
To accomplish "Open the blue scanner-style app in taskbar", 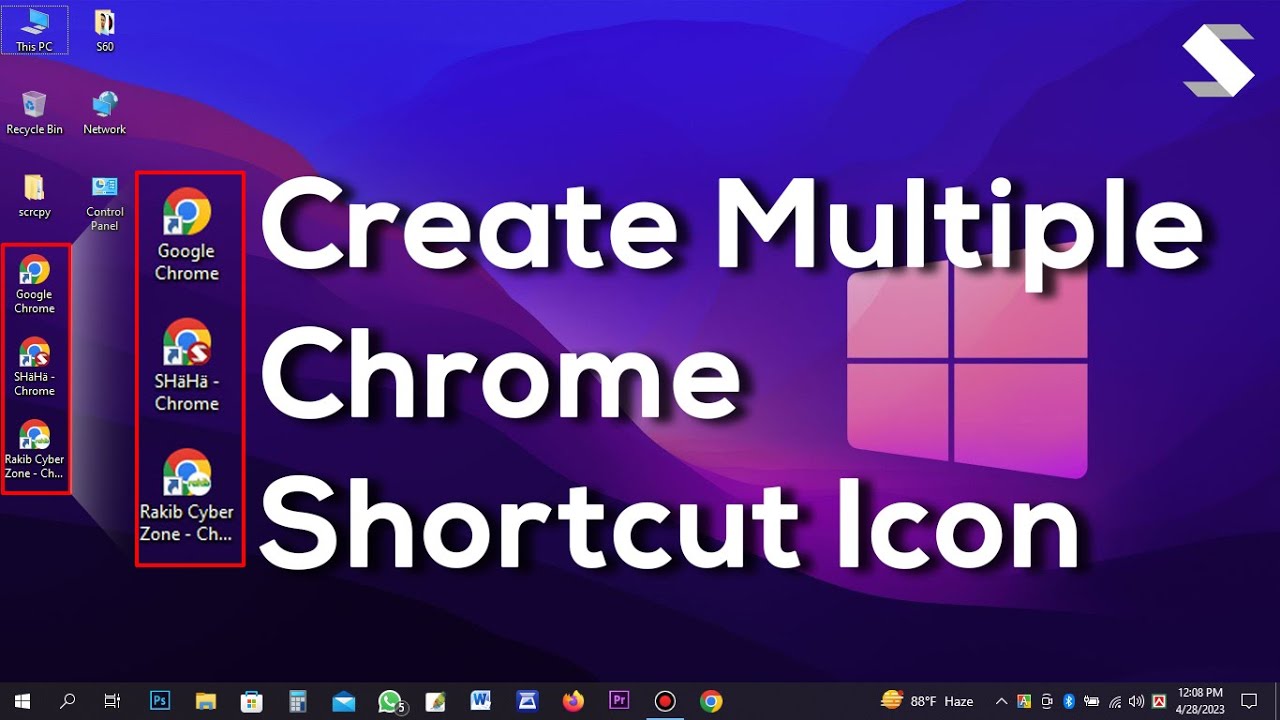I will pyautogui.click(x=527, y=701).
